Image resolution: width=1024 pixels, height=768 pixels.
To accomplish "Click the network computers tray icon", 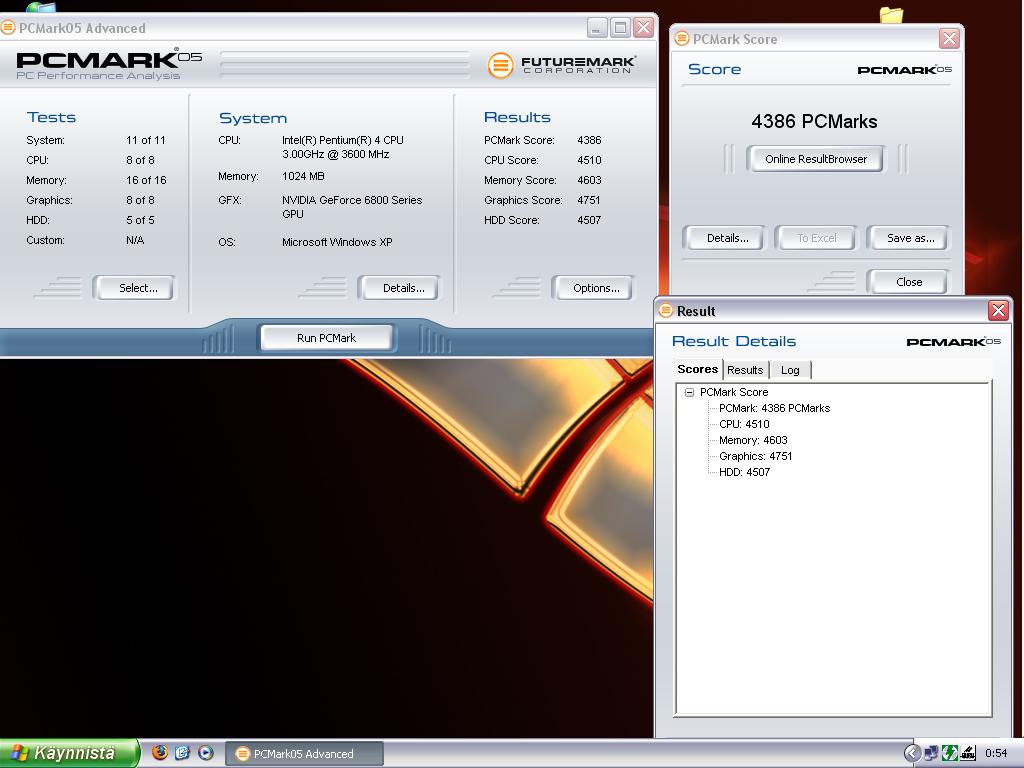I will 931,753.
